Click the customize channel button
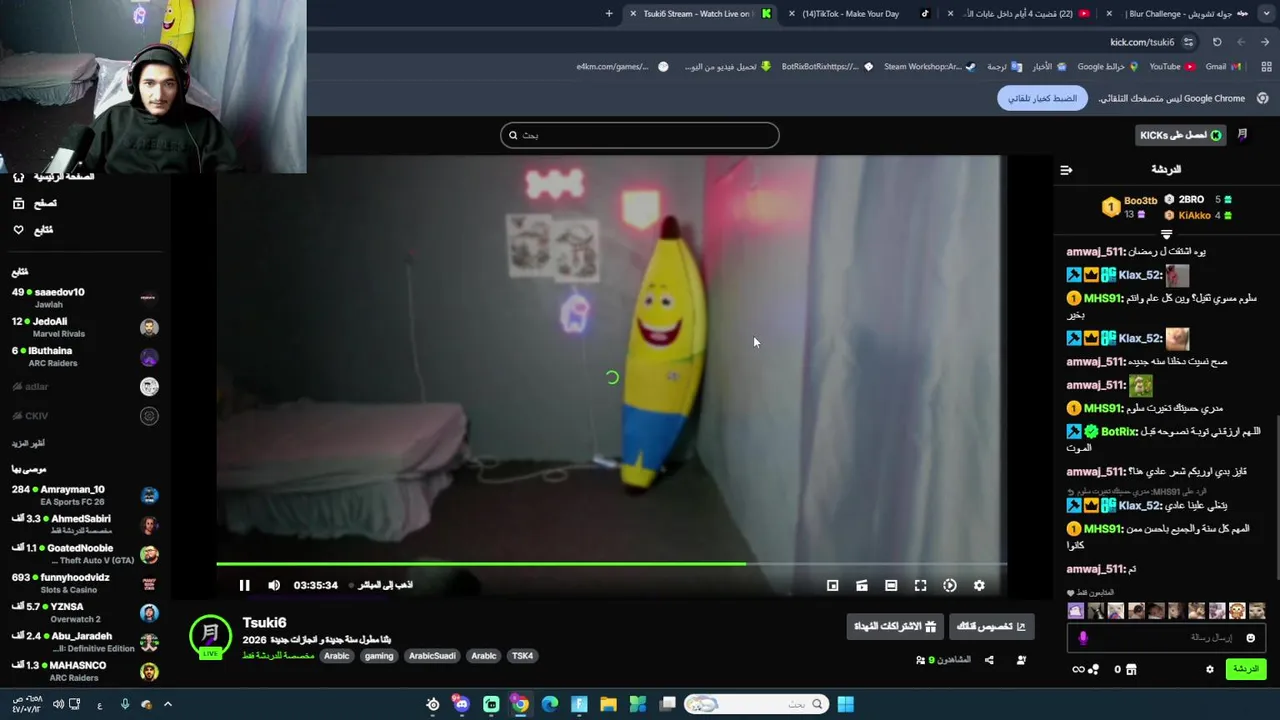1280x720 pixels. 991,626
